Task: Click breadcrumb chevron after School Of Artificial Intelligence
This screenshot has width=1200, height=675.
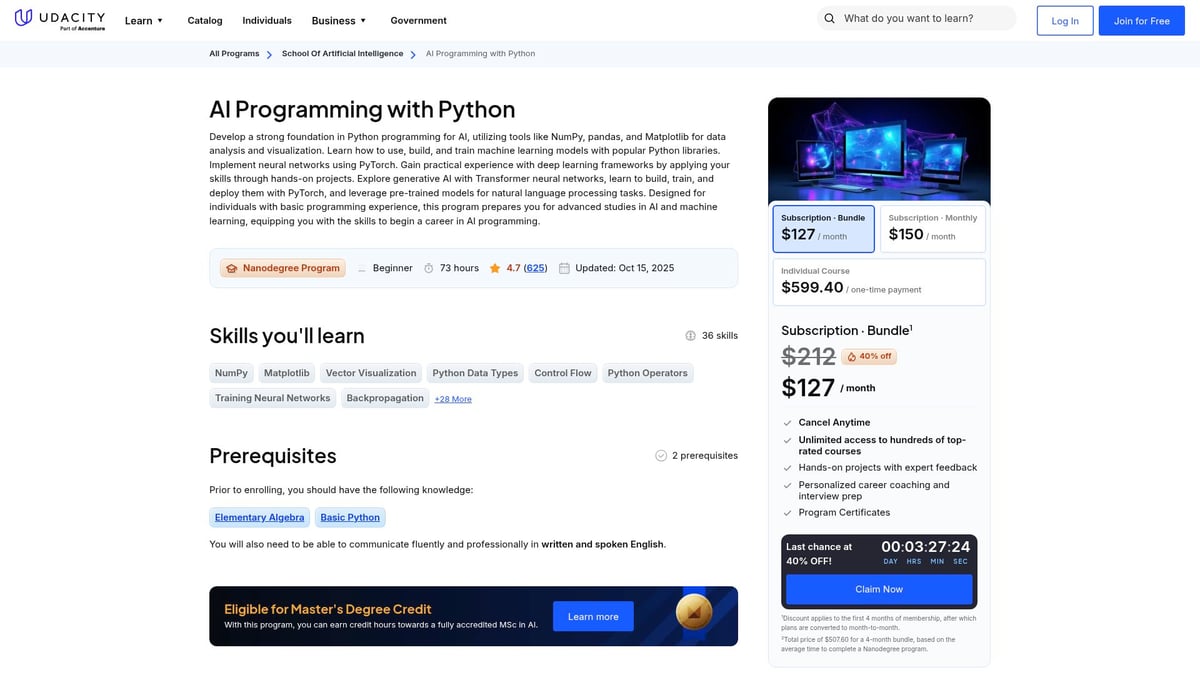Action: pos(413,54)
